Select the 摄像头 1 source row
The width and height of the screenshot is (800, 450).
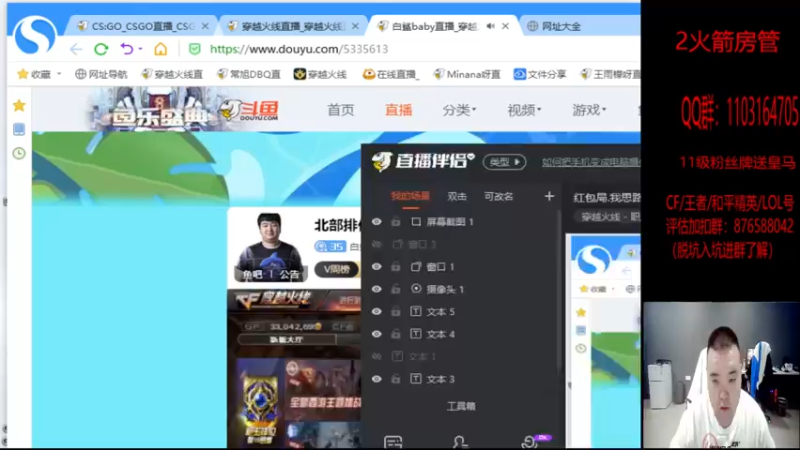(459, 289)
